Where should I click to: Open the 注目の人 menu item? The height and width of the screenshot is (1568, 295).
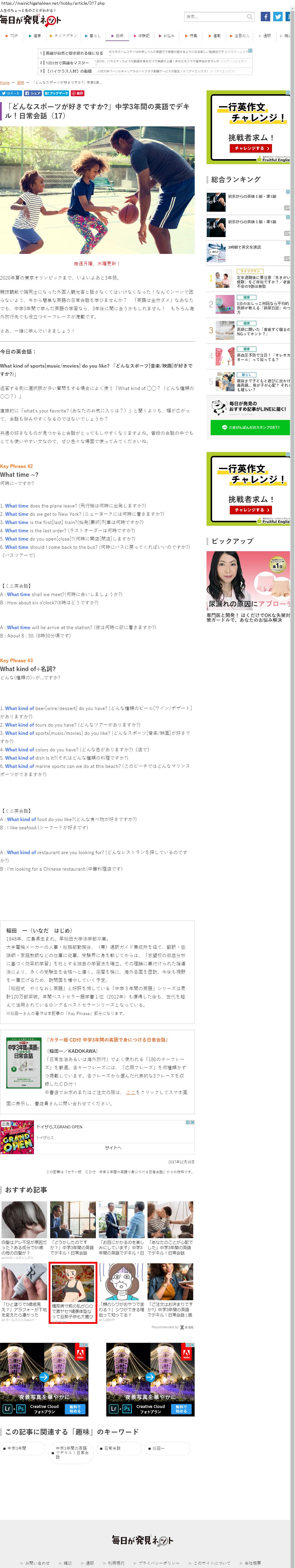(240, 36)
